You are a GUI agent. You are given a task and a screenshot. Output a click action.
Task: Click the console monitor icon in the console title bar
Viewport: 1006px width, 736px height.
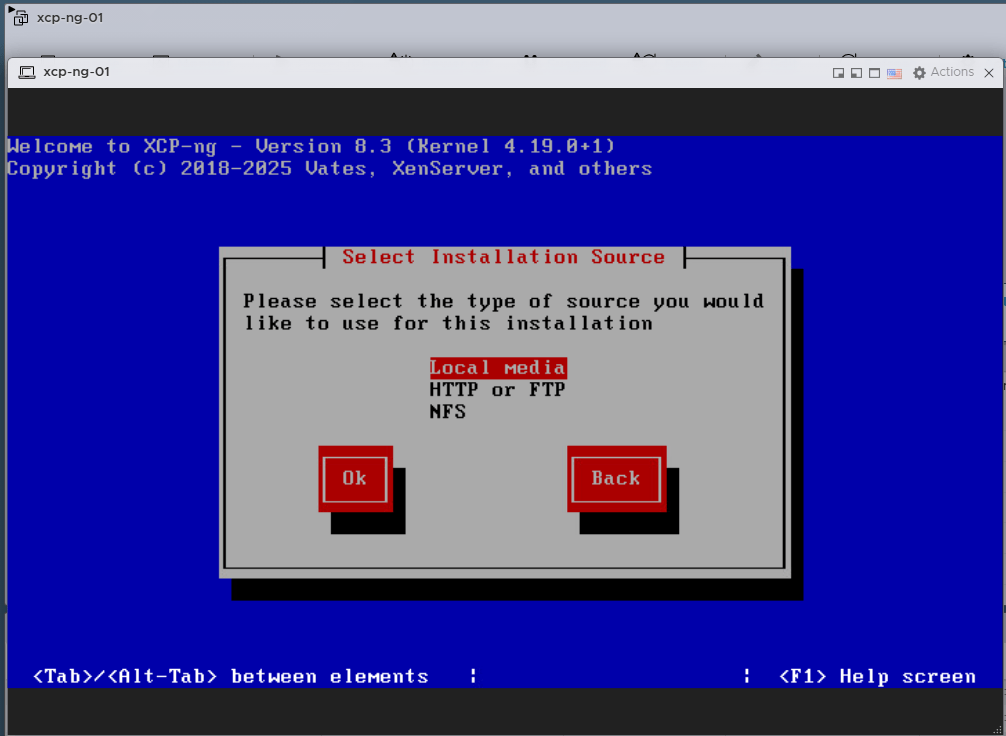27,73
